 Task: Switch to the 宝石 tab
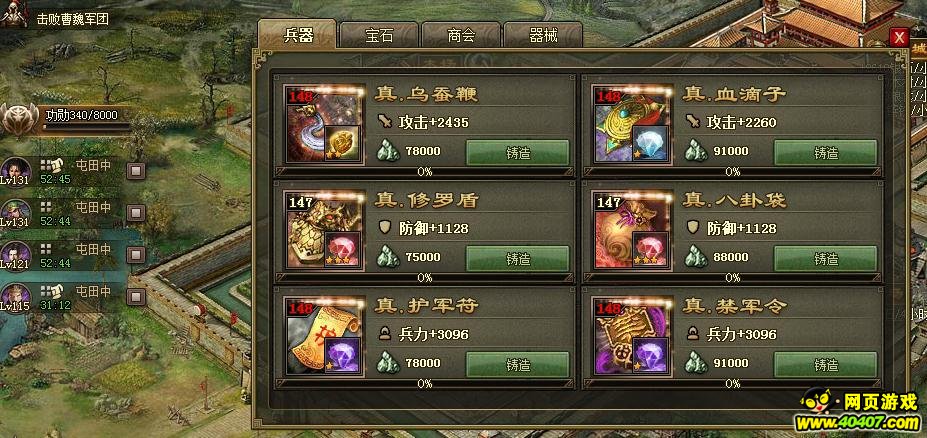379,35
